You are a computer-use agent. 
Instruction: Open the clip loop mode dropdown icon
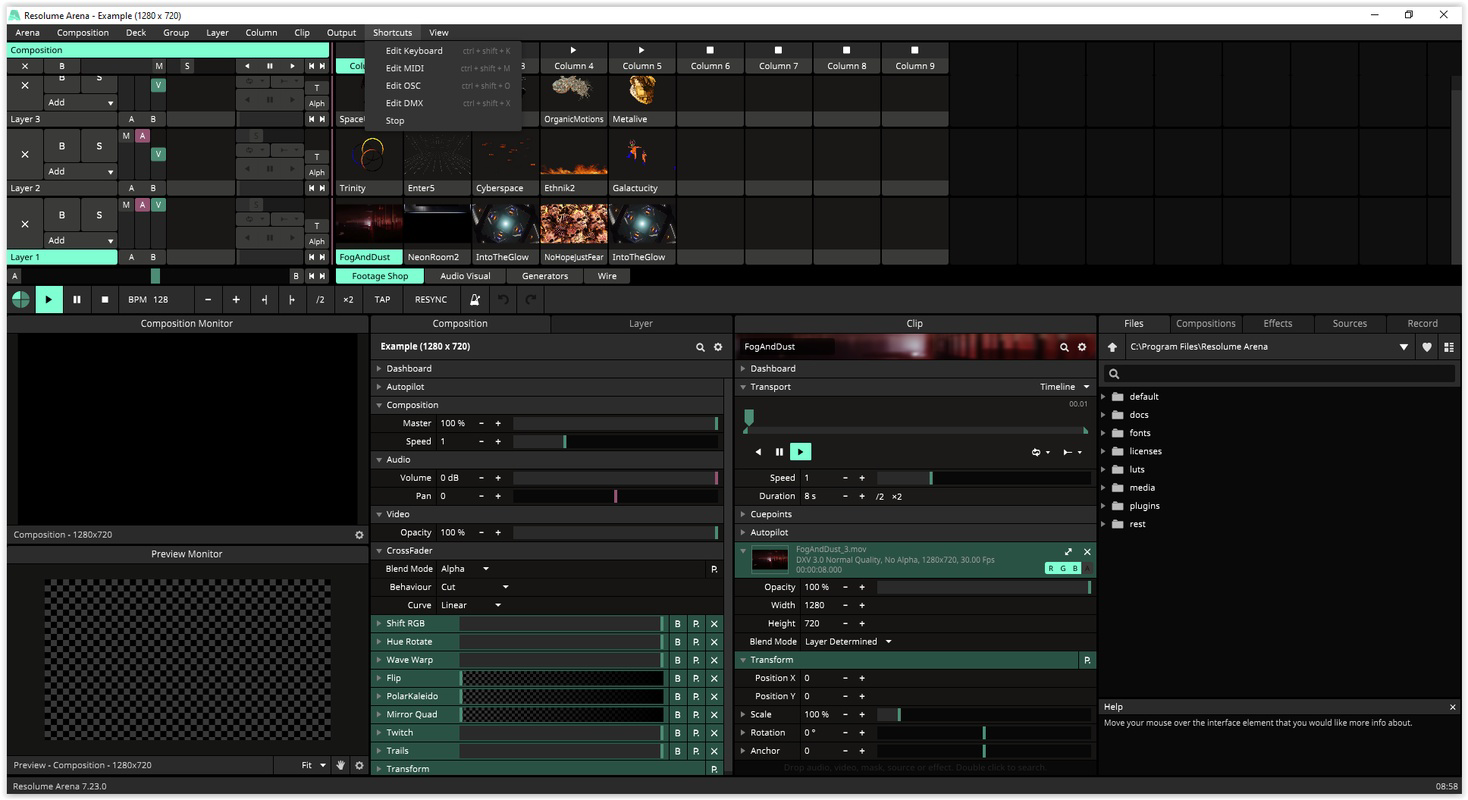coord(1041,452)
